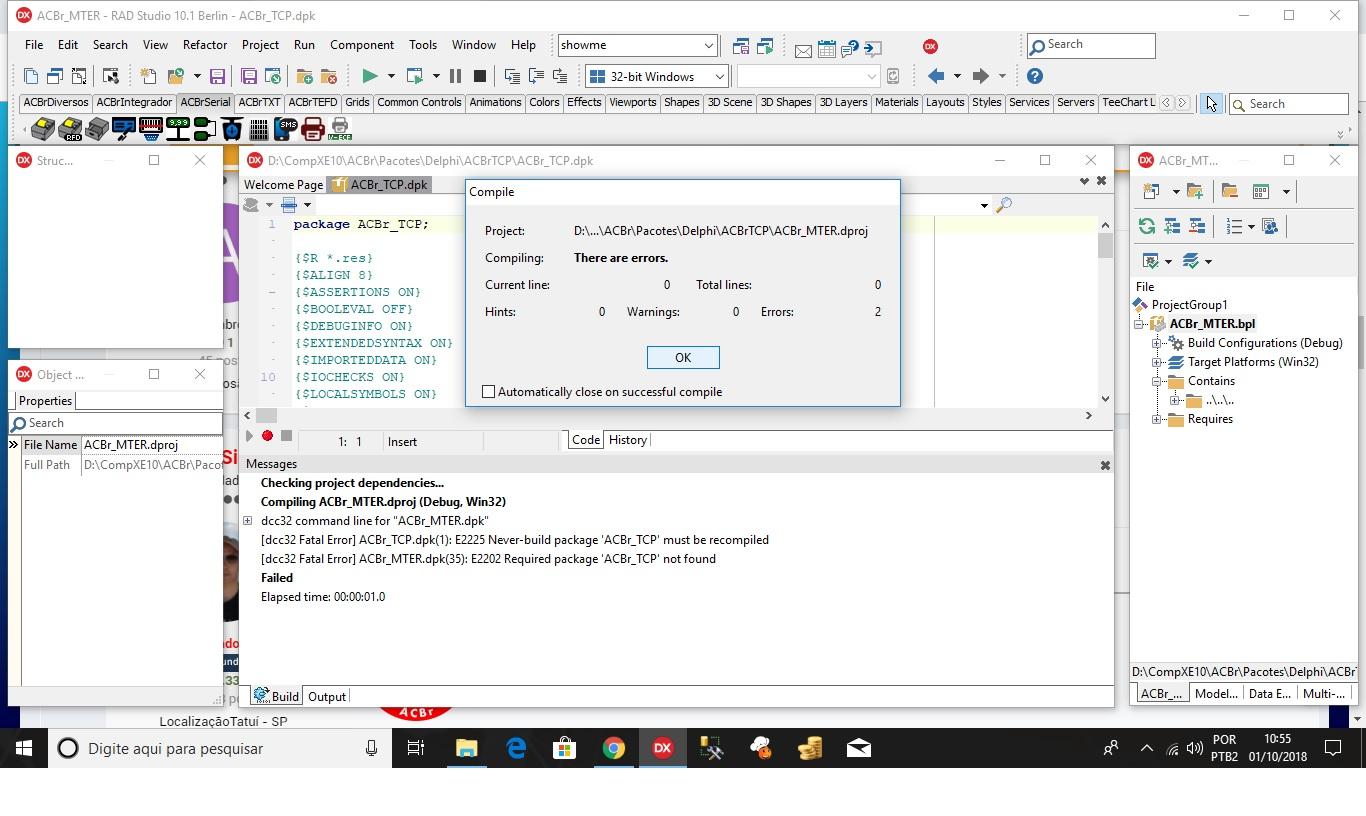Click the Object Inspector search field
Screen dimensions: 1366x816
pyautogui.click(x=116, y=423)
